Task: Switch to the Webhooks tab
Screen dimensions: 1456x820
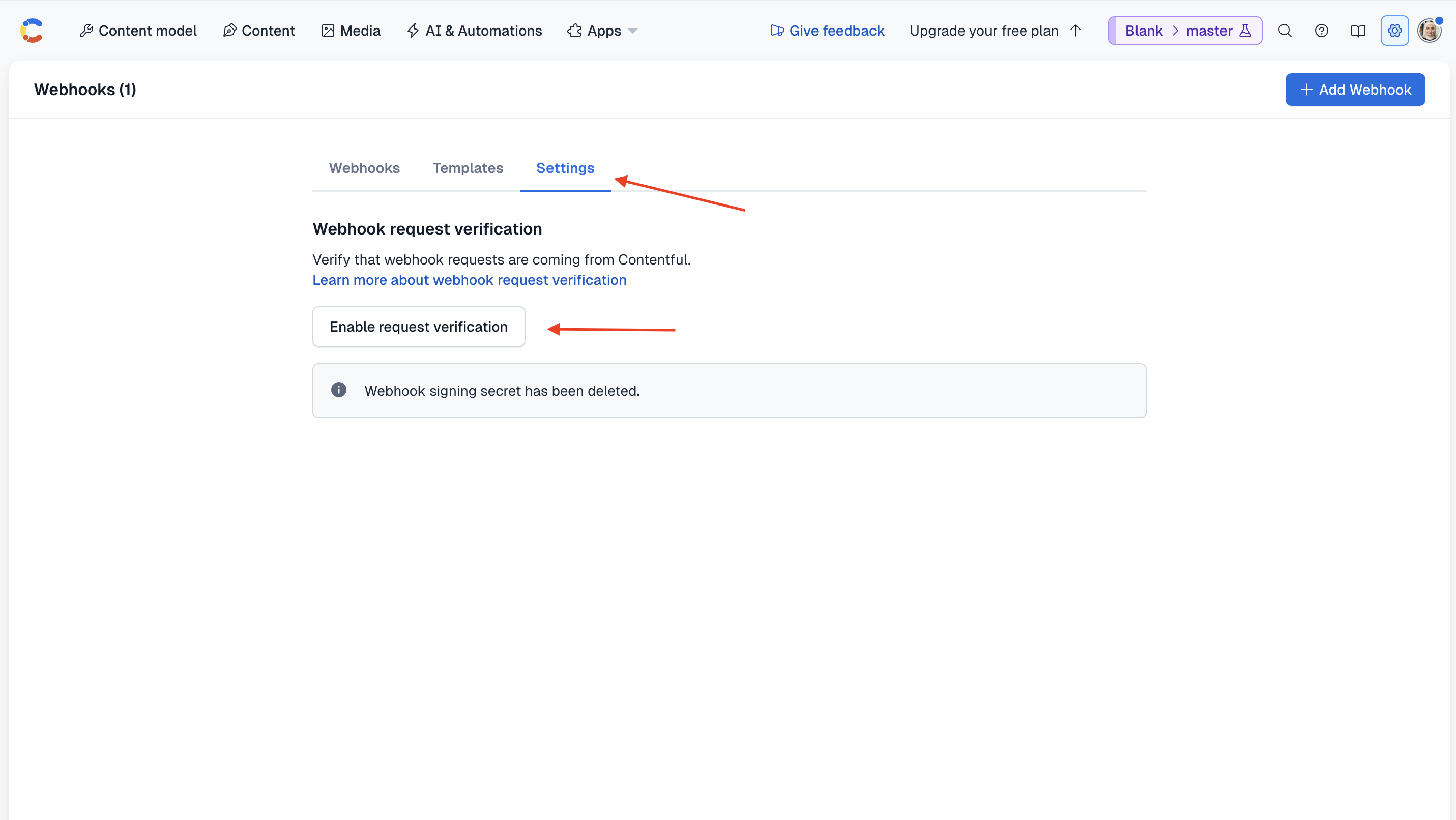Action: pyautogui.click(x=364, y=168)
